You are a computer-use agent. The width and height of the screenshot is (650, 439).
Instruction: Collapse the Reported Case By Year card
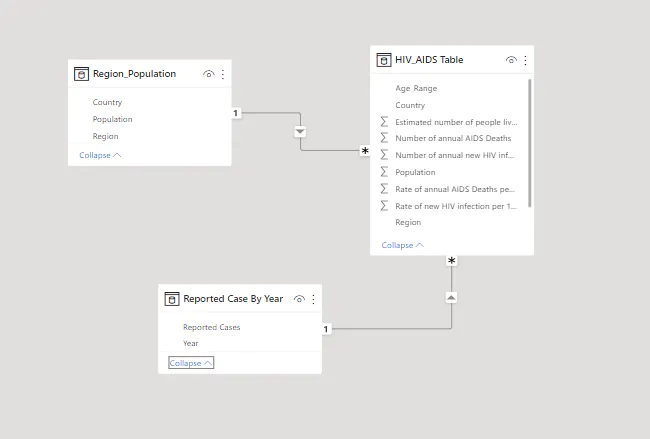(x=190, y=363)
